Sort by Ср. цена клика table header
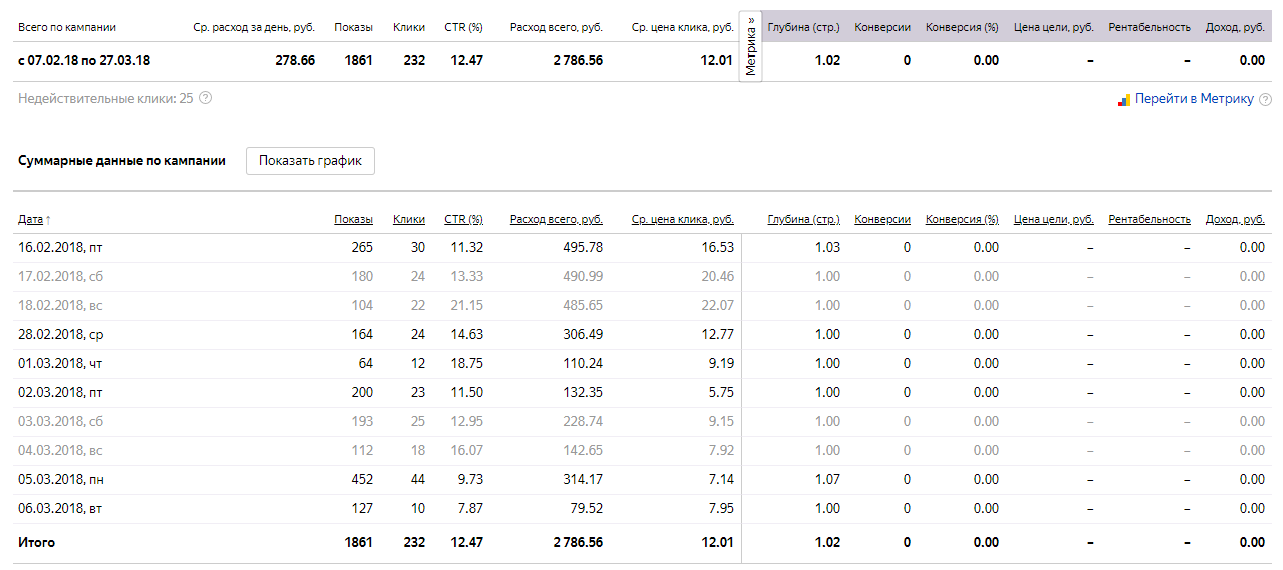 pyautogui.click(x=683, y=219)
